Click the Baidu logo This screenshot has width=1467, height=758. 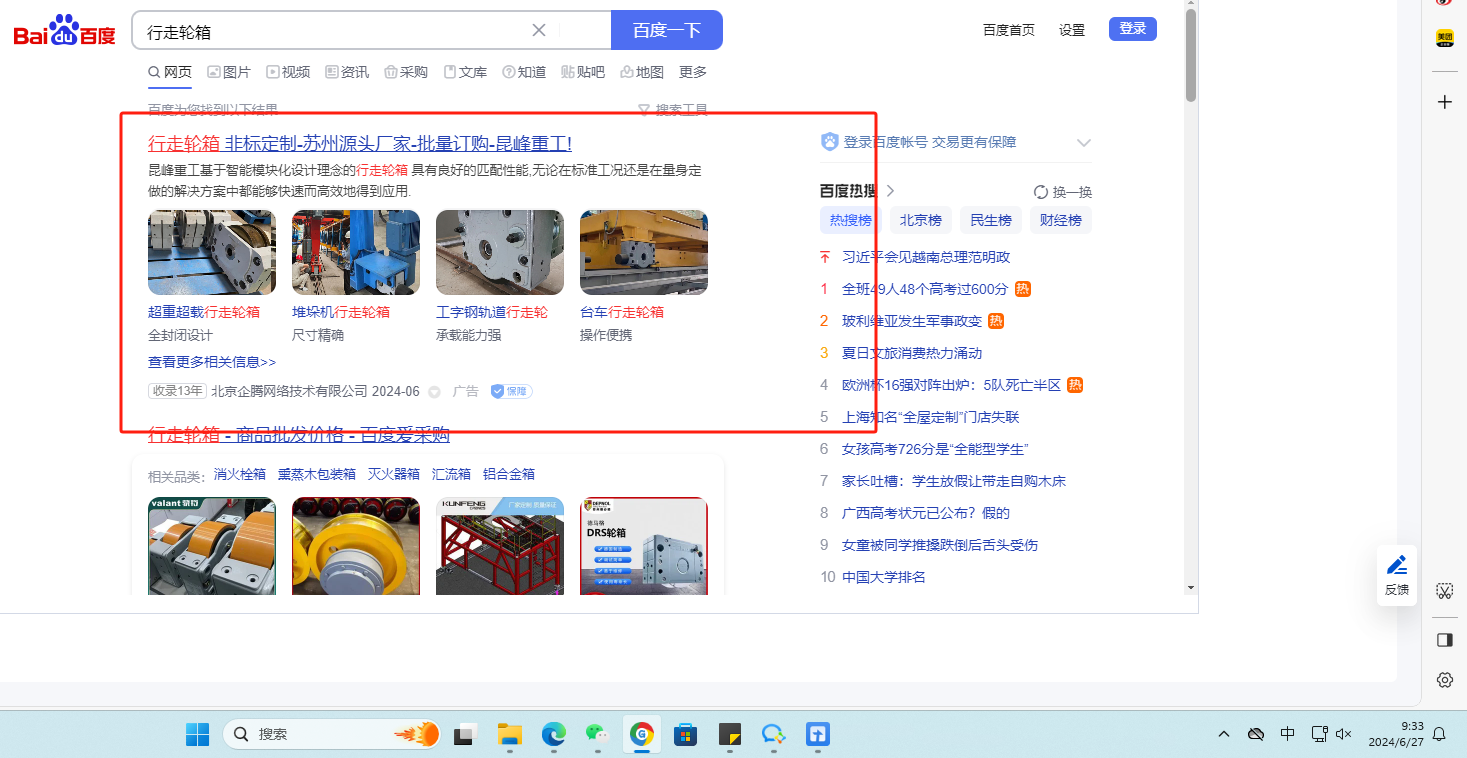[64, 31]
